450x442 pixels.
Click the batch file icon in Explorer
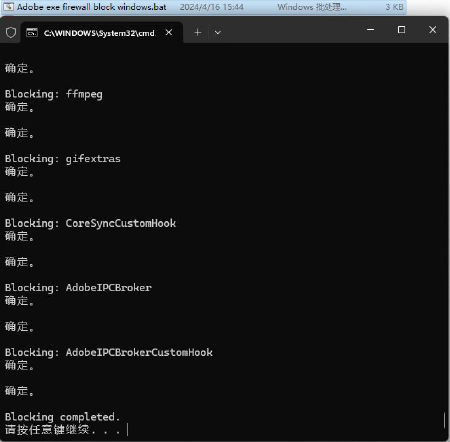9,7
